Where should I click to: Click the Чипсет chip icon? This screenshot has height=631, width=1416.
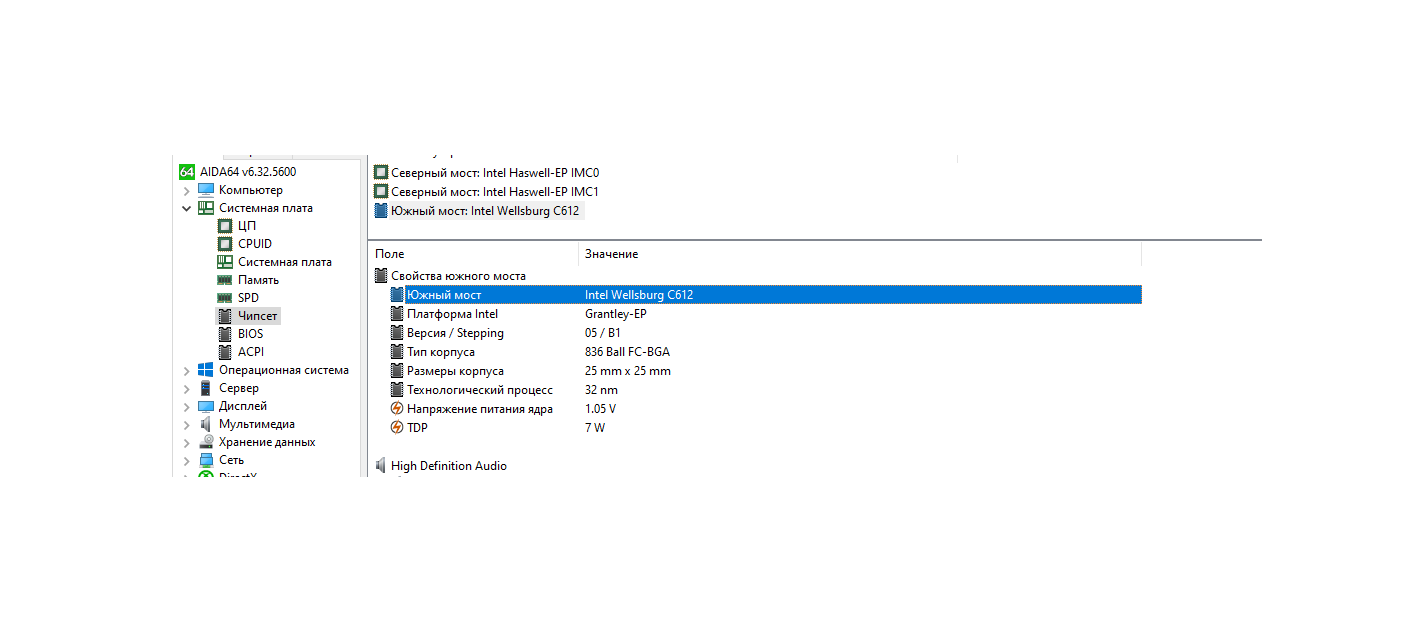[x=225, y=316]
